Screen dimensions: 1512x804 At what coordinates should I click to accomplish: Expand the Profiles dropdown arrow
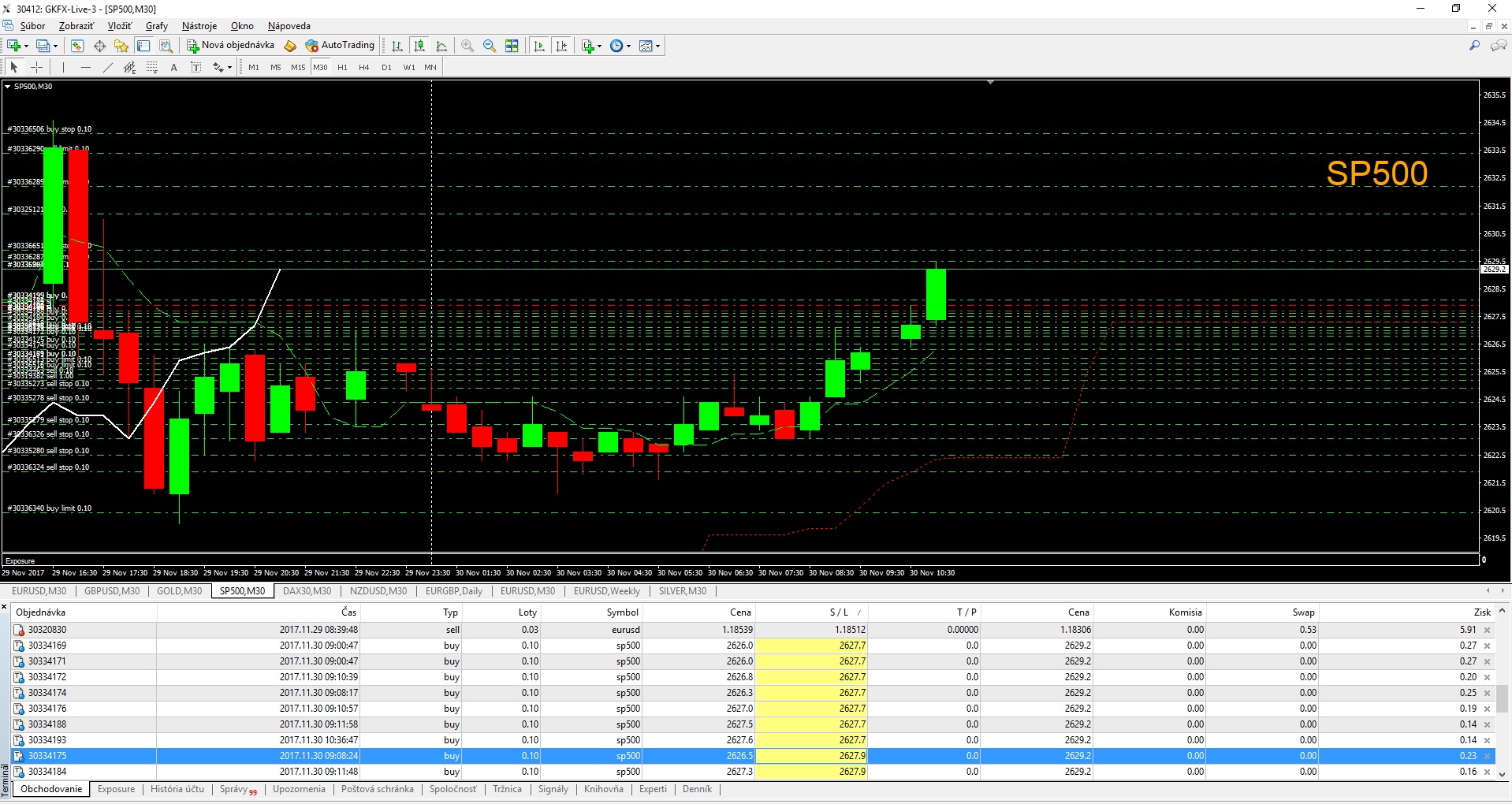56,46
